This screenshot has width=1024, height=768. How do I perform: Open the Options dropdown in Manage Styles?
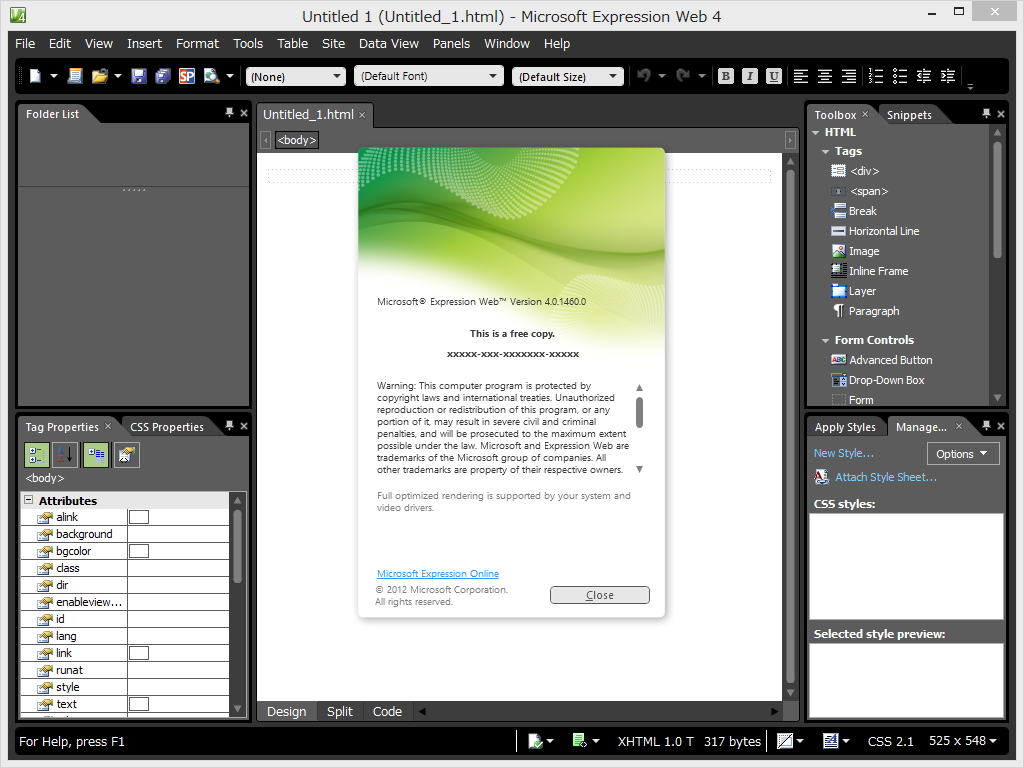tap(963, 454)
